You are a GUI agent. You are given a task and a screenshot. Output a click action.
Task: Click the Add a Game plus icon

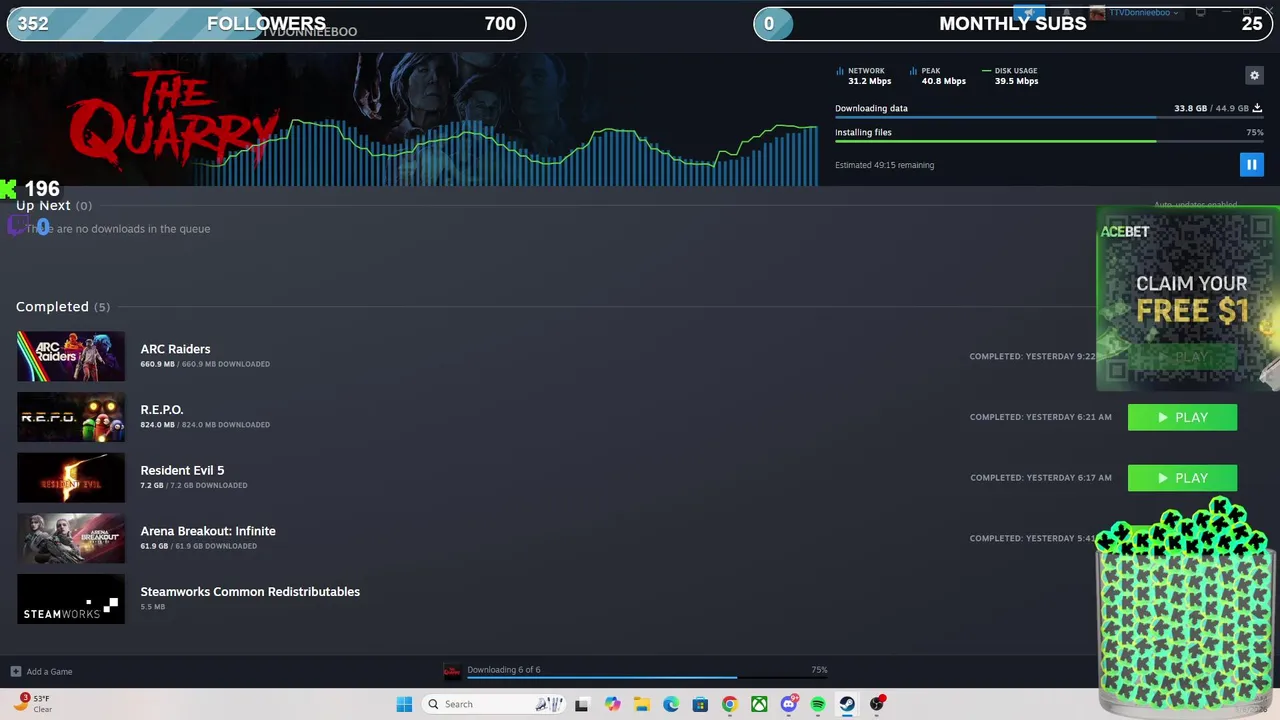pos(15,671)
